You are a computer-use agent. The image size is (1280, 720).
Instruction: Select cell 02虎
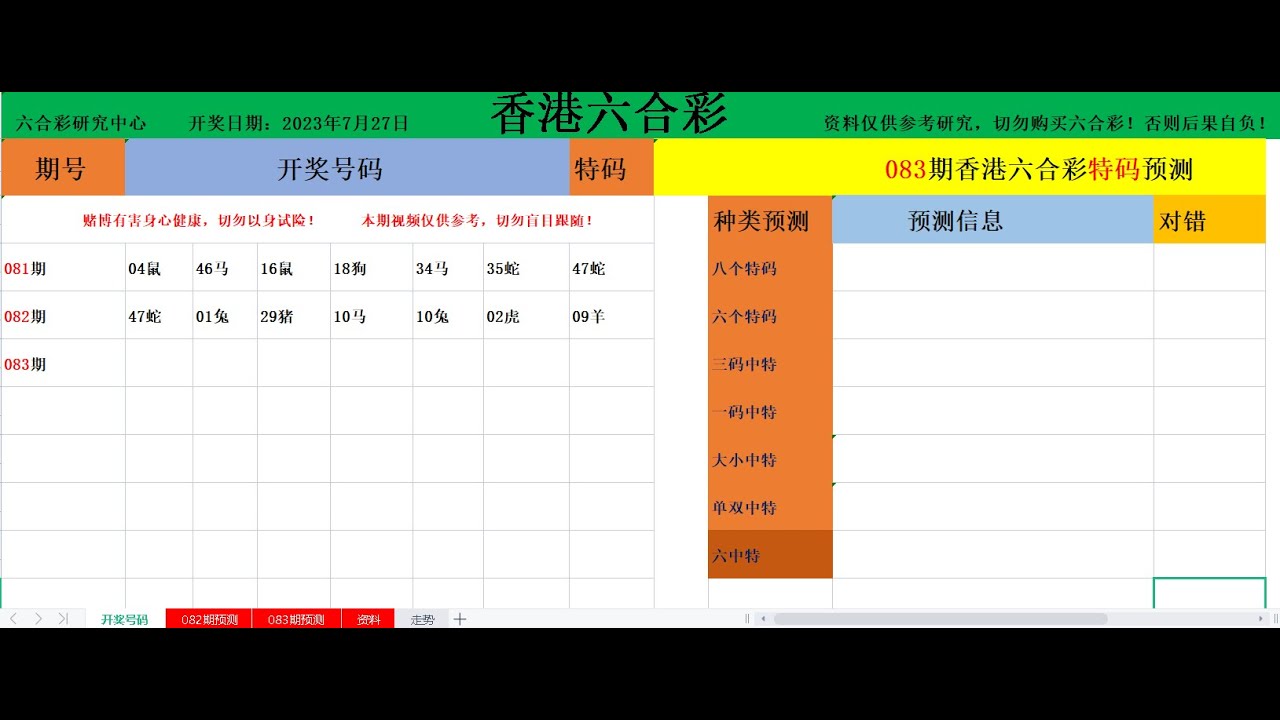point(526,316)
